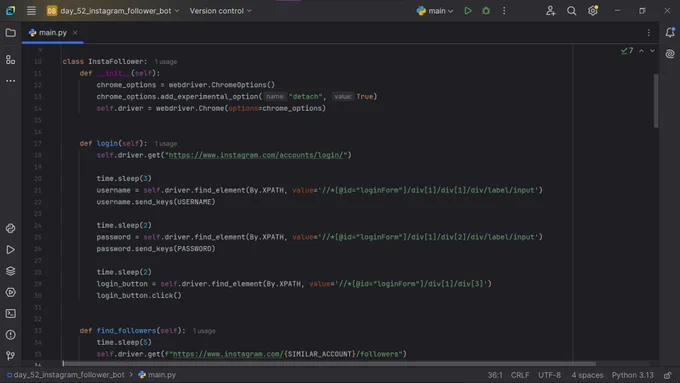Close the main.py tab
The width and height of the screenshot is (680, 383).
(x=75, y=33)
